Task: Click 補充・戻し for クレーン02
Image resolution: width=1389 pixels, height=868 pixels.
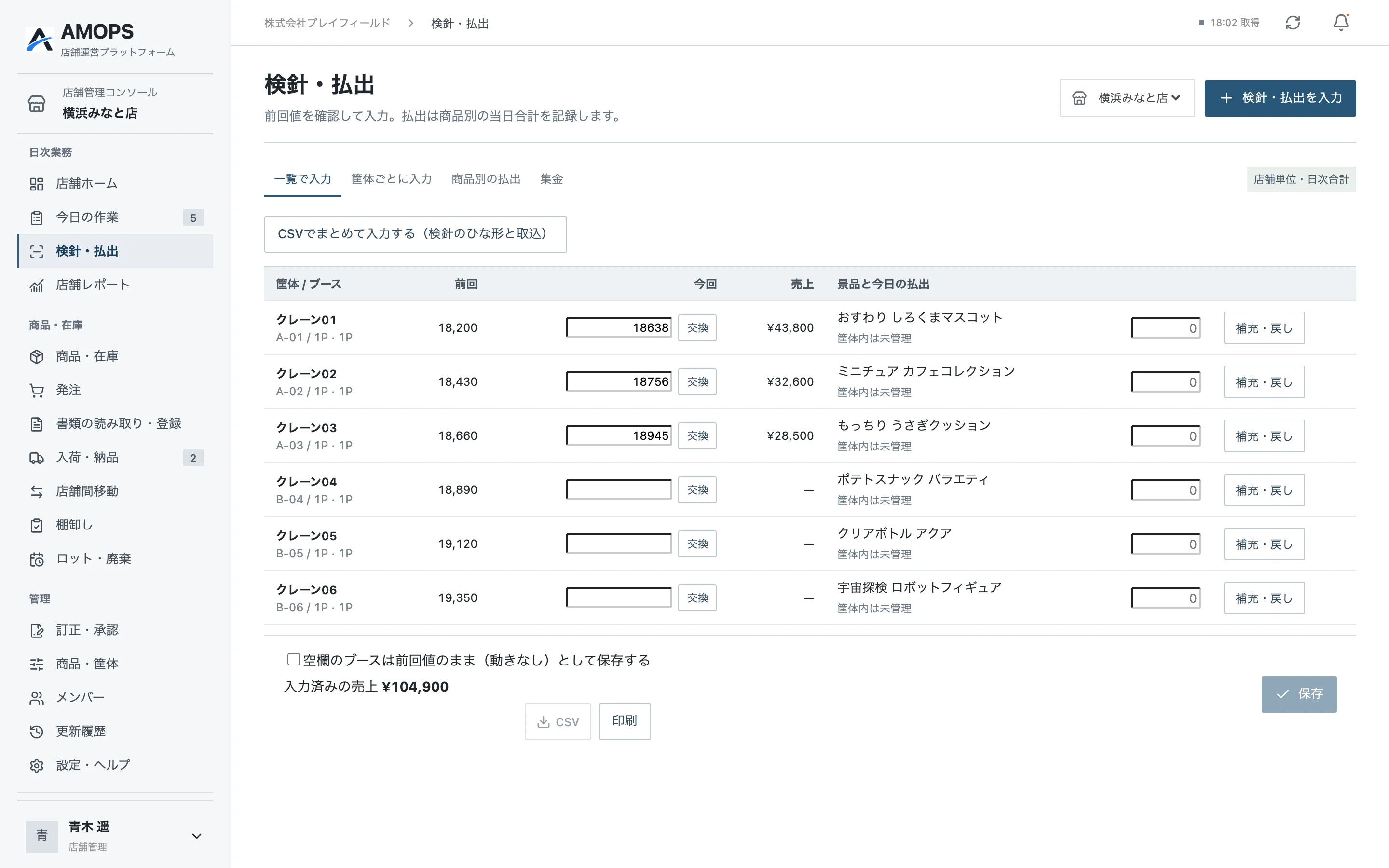Action: tap(1264, 382)
